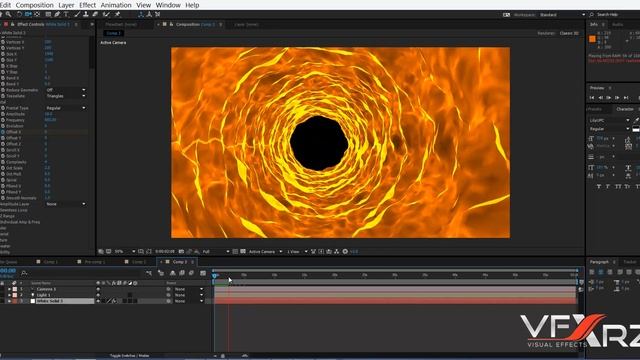Open the viewer resolution Full dropdown

[x=216, y=251]
